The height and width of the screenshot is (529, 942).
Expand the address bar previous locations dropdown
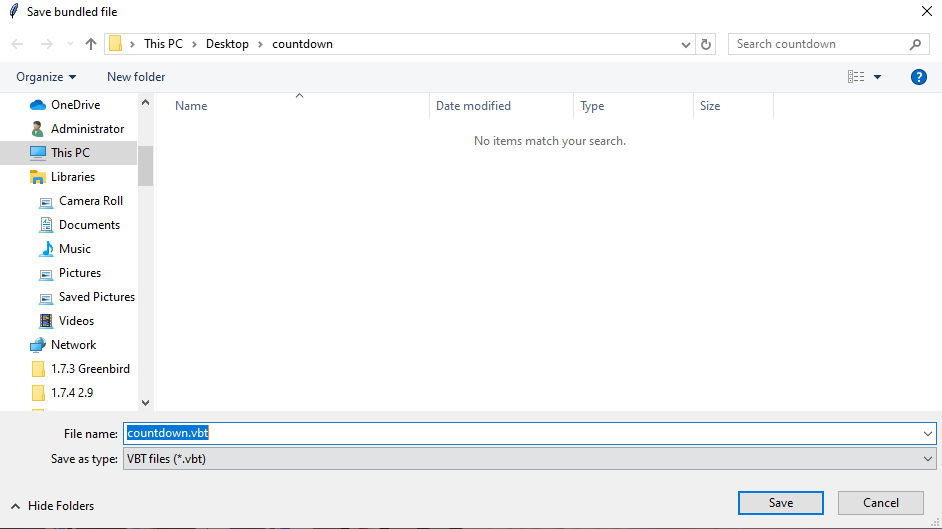(x=686, y=44)
